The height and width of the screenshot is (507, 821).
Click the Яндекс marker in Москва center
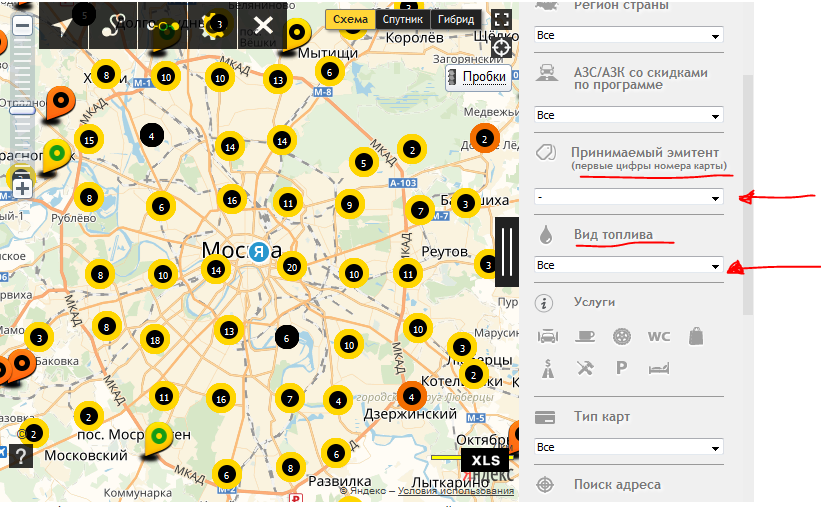click(259, 252)
